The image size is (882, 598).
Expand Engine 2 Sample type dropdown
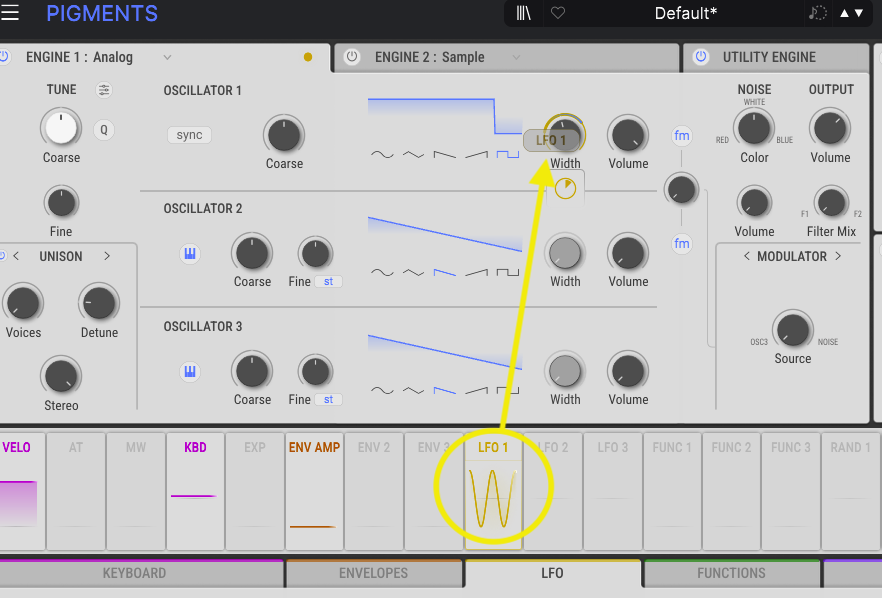click(x=516, y=57)
